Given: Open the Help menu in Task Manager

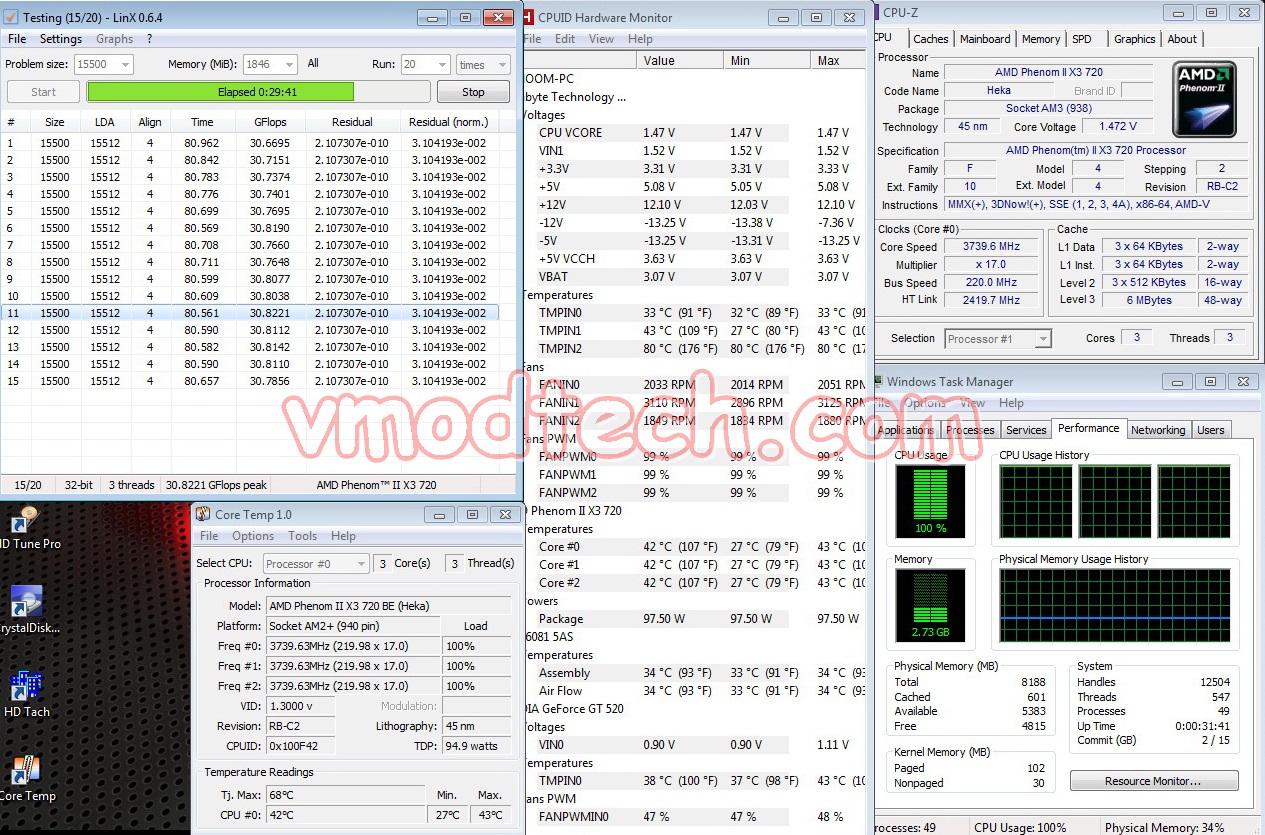Looking at the screenshot, I should tap(1011, 403).
